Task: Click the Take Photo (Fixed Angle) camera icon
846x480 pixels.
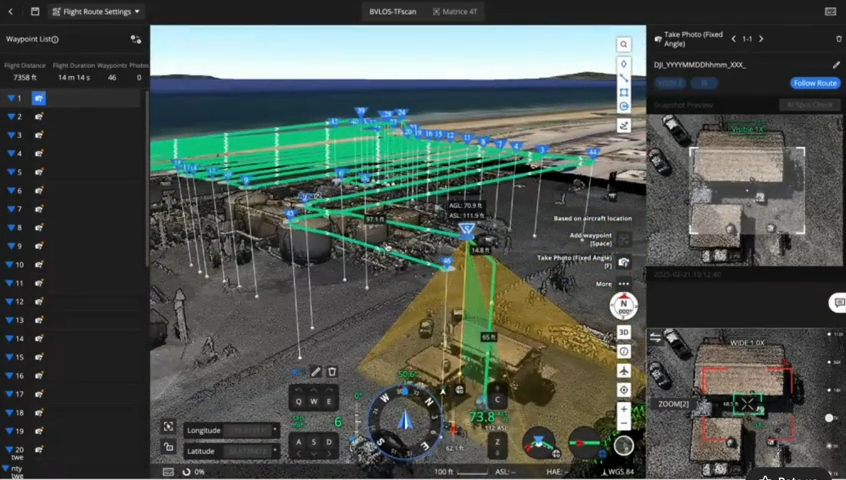Action: point(624,262)
